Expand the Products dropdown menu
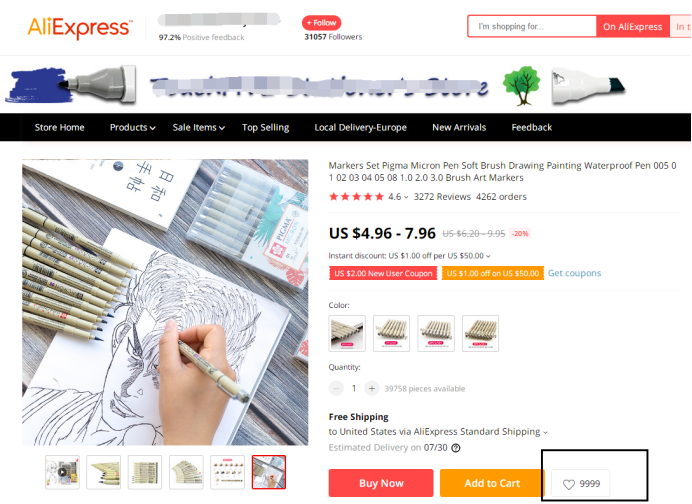 (132, 128)
